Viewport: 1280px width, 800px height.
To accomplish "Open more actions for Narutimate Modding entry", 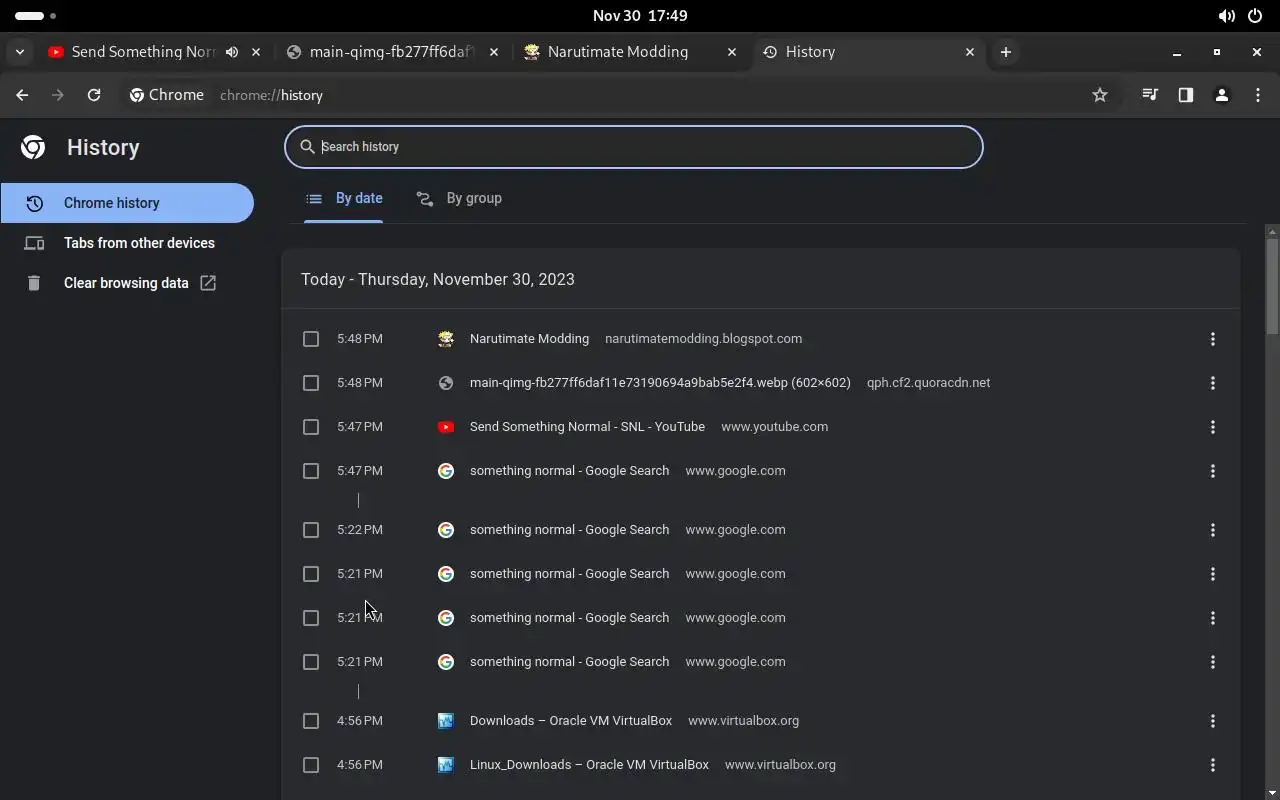I will point(1213,339).
